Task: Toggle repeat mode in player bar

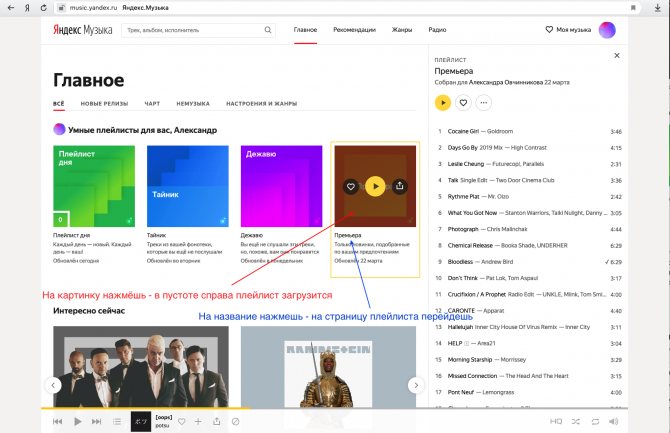Action: tap(595, 421)
